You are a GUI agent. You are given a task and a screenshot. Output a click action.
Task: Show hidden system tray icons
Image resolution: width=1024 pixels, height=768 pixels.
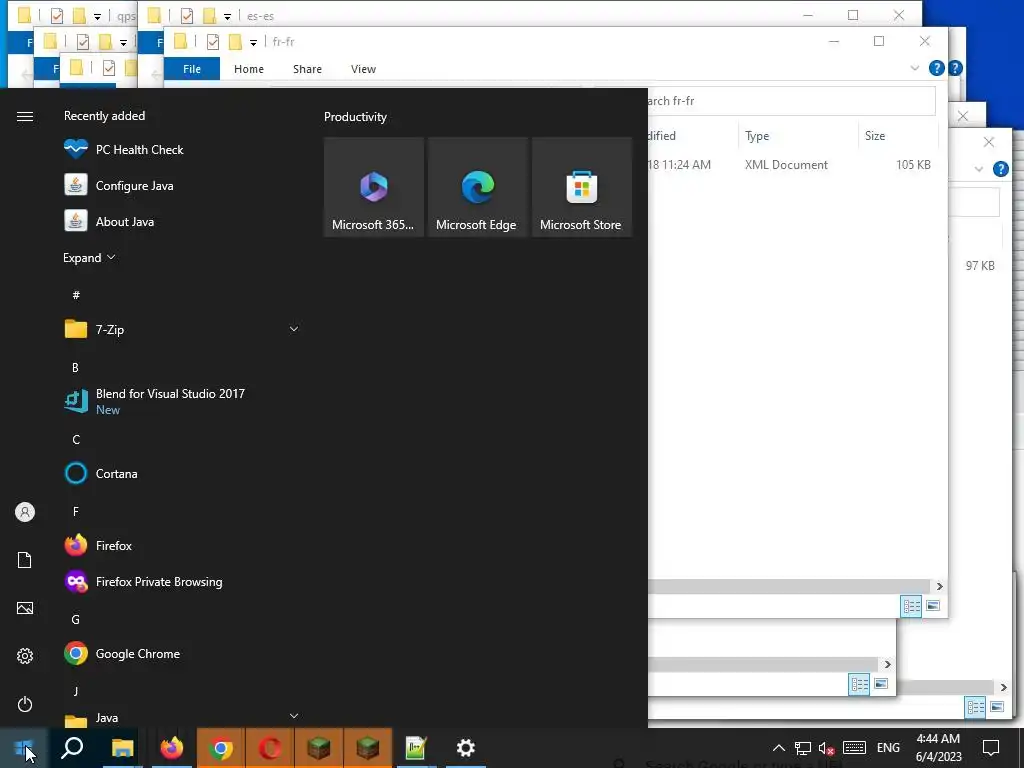click(x=778, y=748)
